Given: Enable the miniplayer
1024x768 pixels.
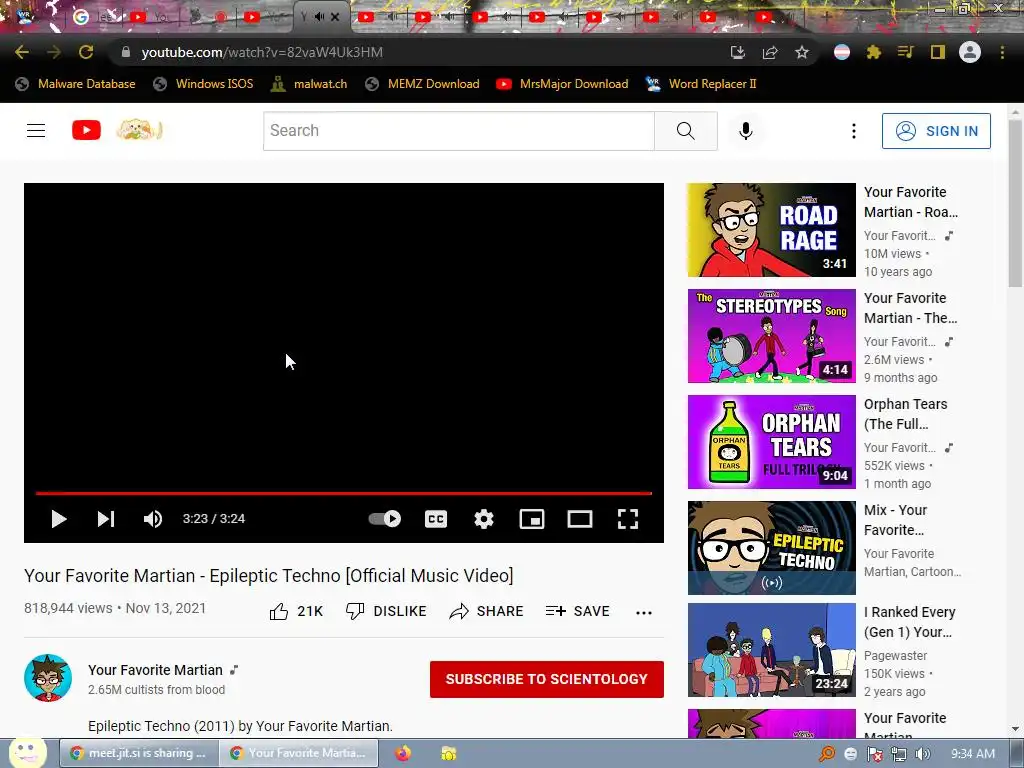Looking at the screenshot, I should click(532, 519).
